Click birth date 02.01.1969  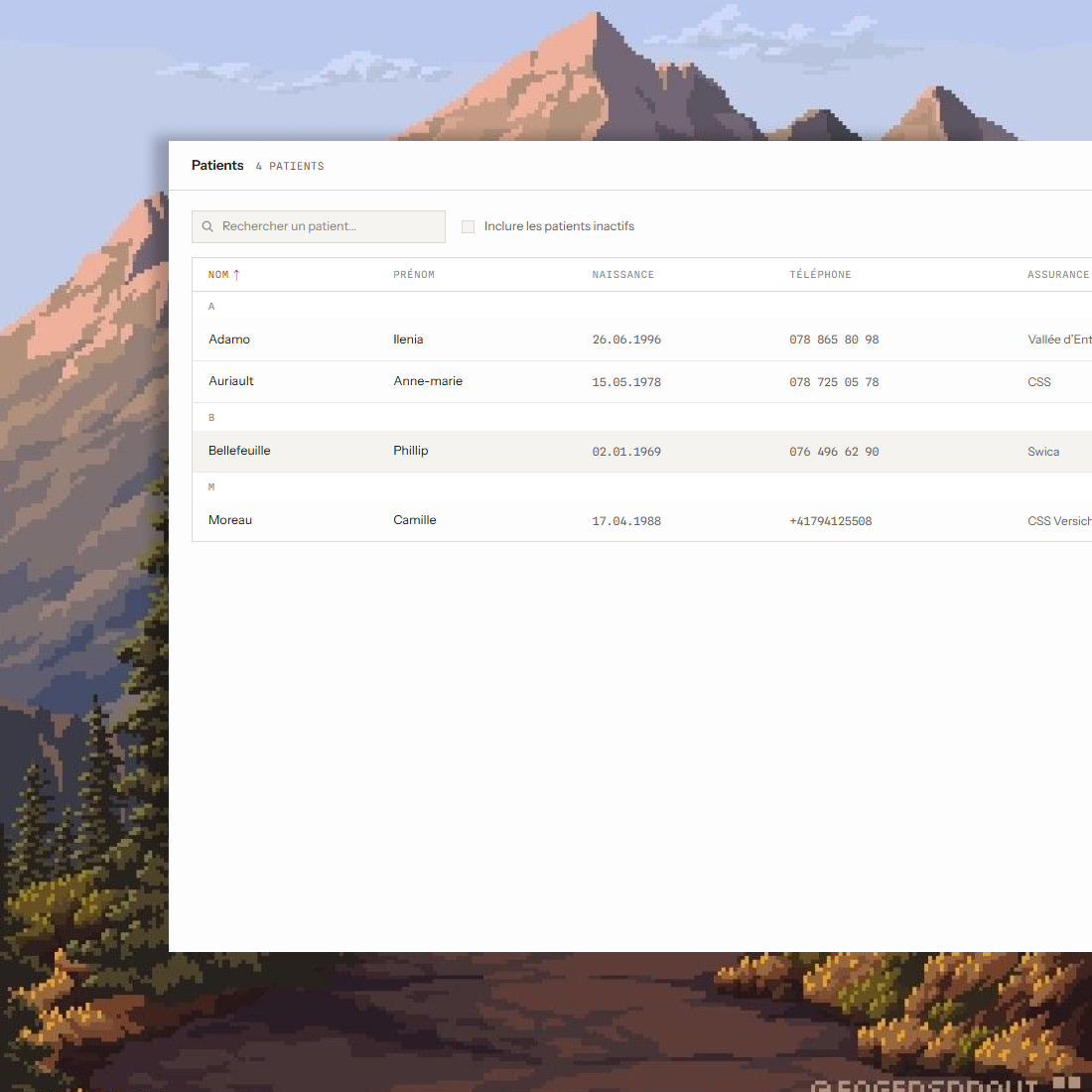click(x=626, y=452)
